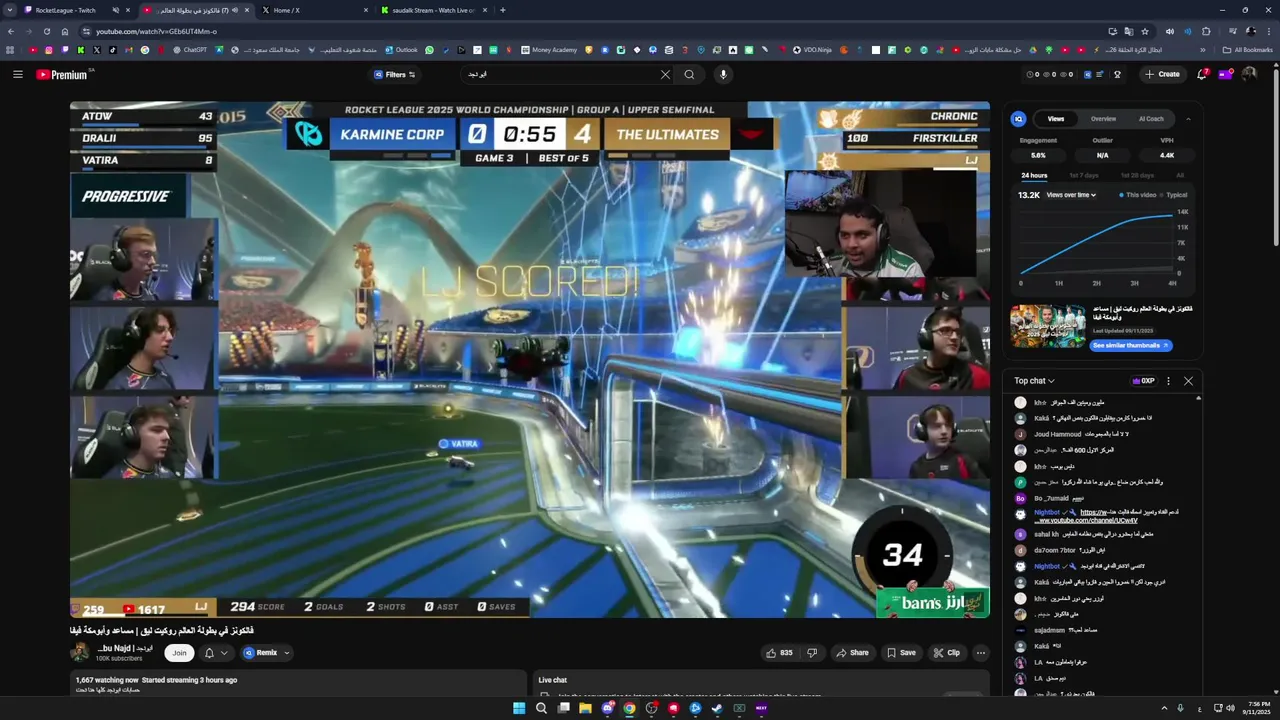The height and width of the screenshot is (720, 1280).
Task: Clear the YouTube search box text
Action: point(665,74)
